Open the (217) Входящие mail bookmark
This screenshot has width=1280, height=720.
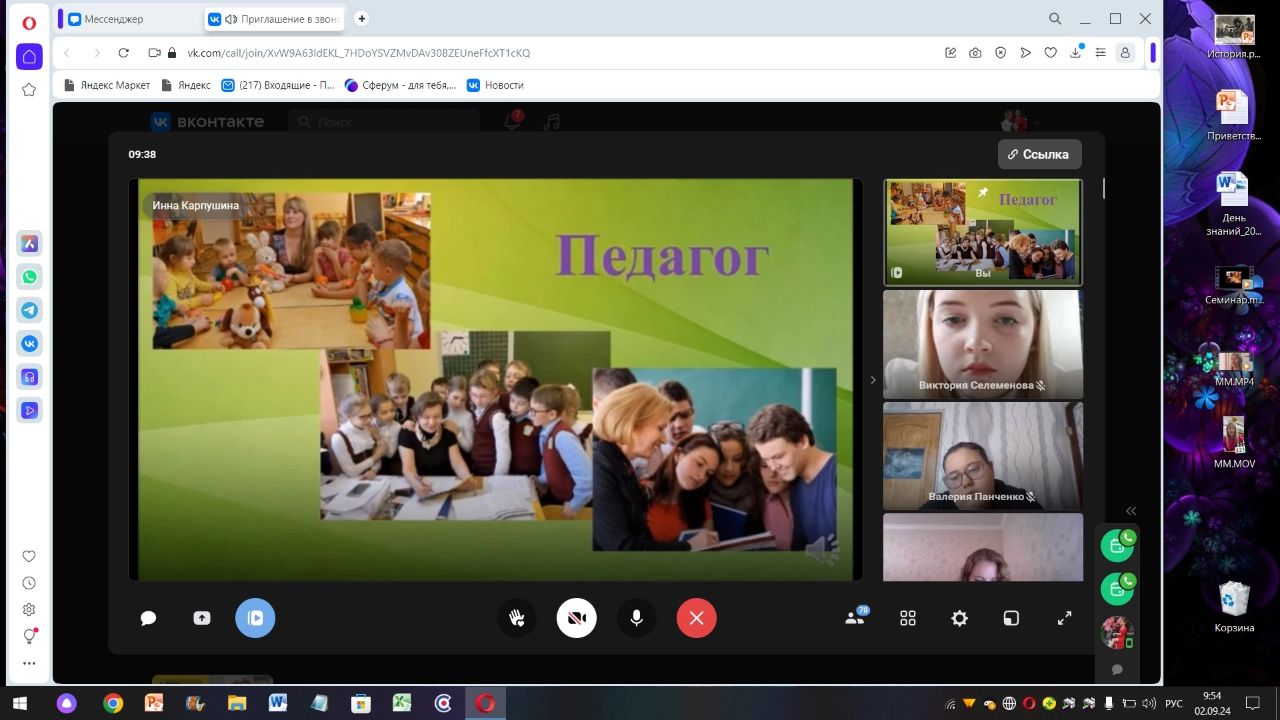coord(279,85)
